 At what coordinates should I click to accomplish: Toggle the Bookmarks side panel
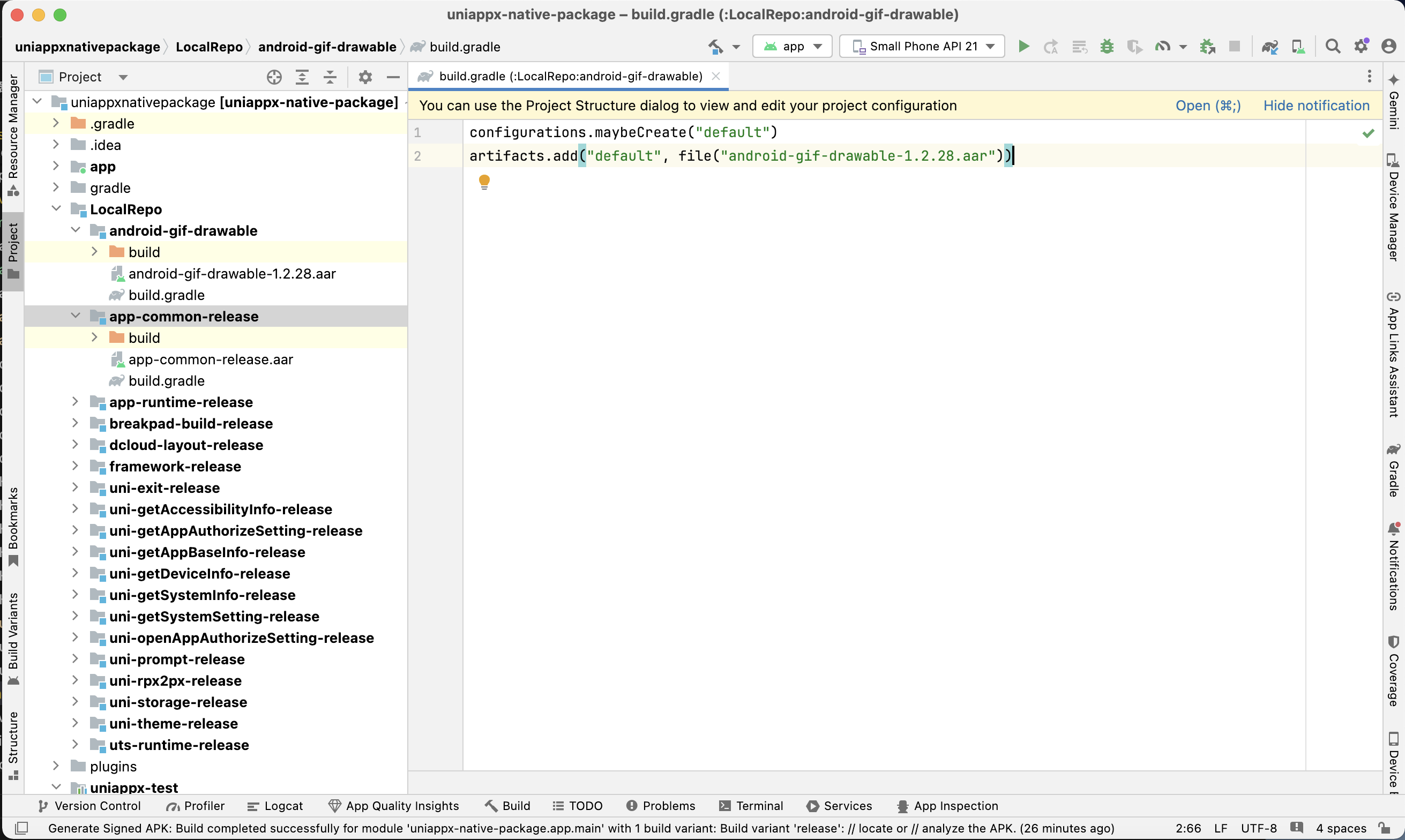[x=13, y=527]
